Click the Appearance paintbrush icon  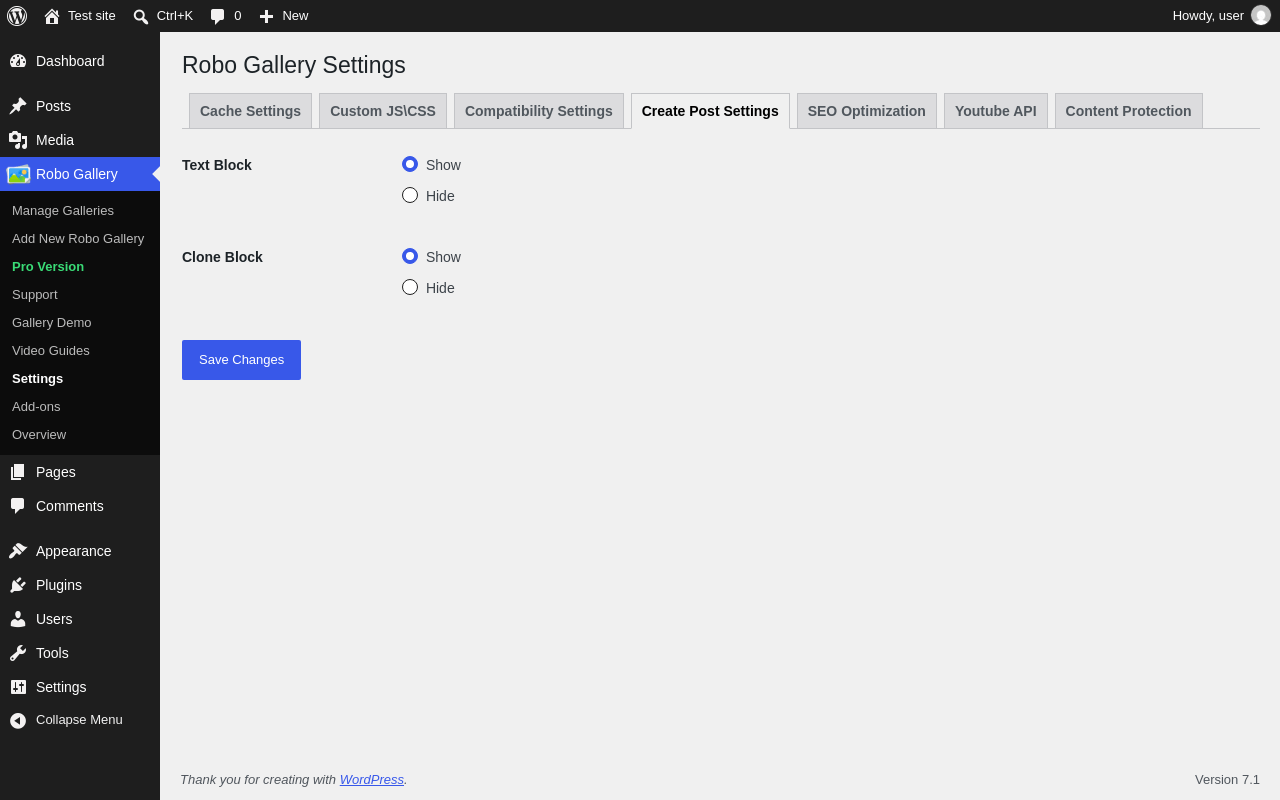click(18, 551)
